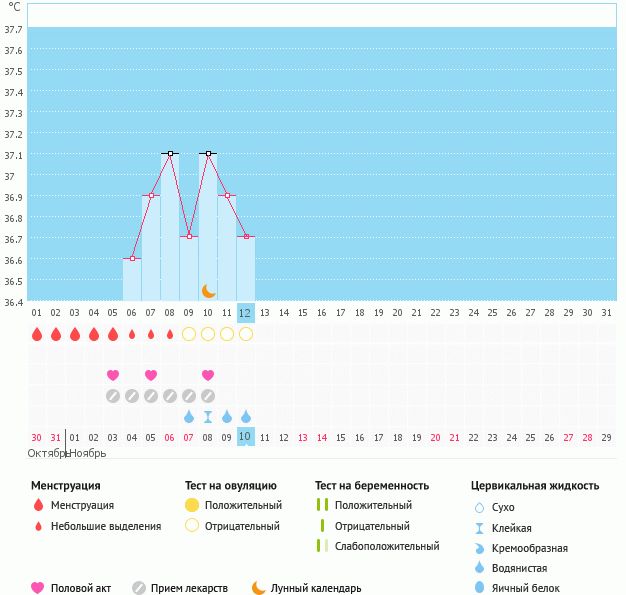This screenshot has height=595, width=626.
Task: Click the 37.1 temperature point on day 08
Action: (x=170, y=153)
